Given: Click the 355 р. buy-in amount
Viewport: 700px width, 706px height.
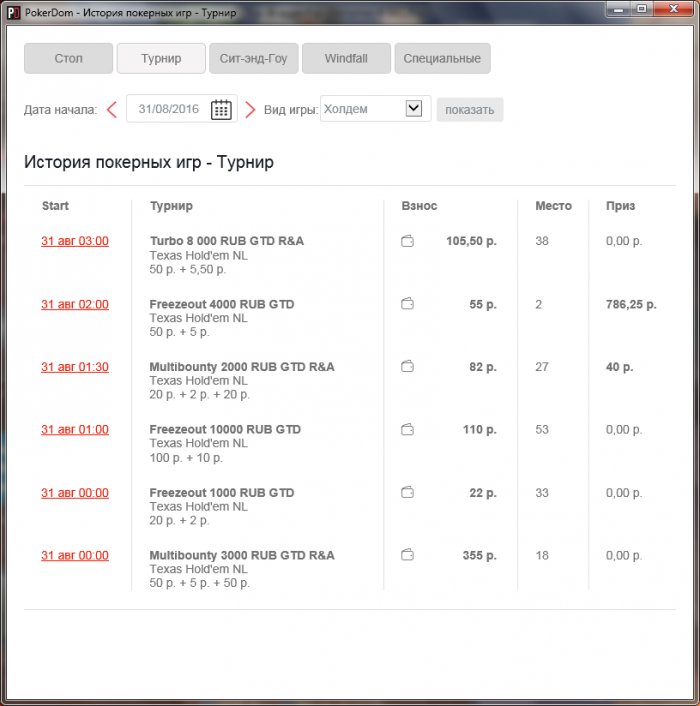Looking at the screenshot, I should [479, 555].
